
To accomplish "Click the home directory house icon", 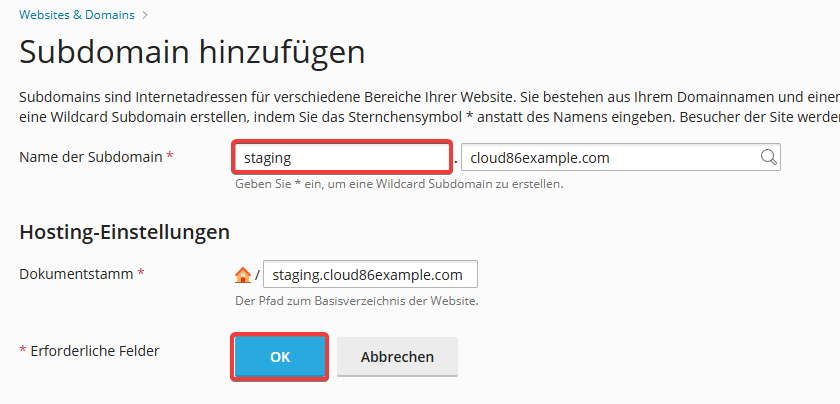I will click(243, 275).
